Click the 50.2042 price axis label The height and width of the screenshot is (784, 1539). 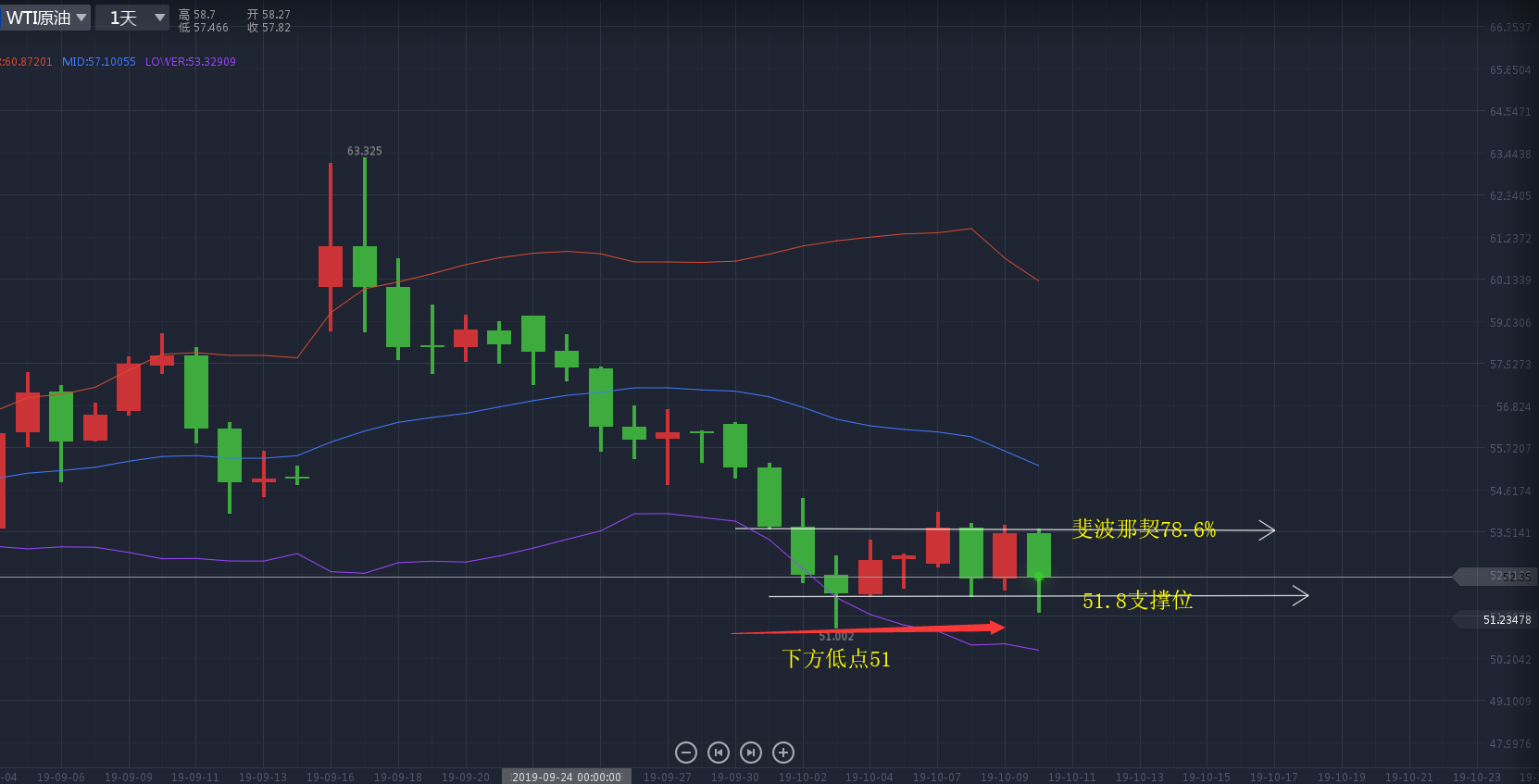click(1510, 660)
